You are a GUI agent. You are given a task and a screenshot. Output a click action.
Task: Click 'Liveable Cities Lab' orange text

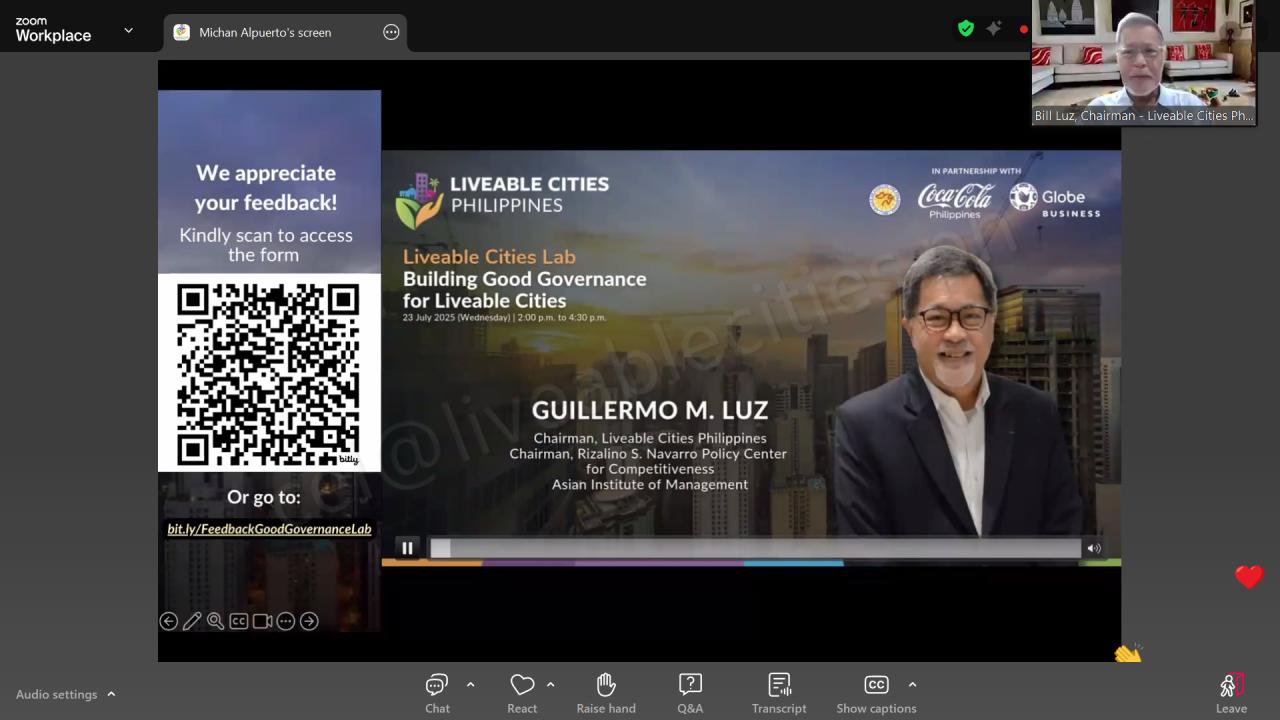click(489, 257)
